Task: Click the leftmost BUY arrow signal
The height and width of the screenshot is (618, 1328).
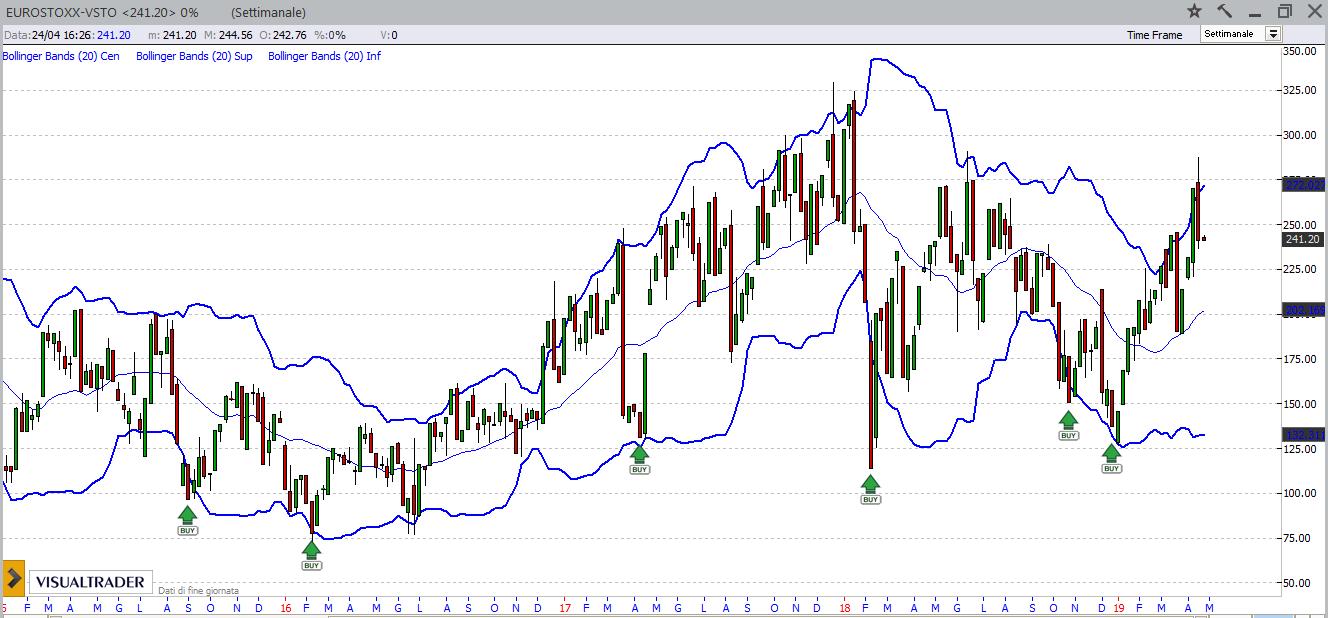Action: click(187, 520)
